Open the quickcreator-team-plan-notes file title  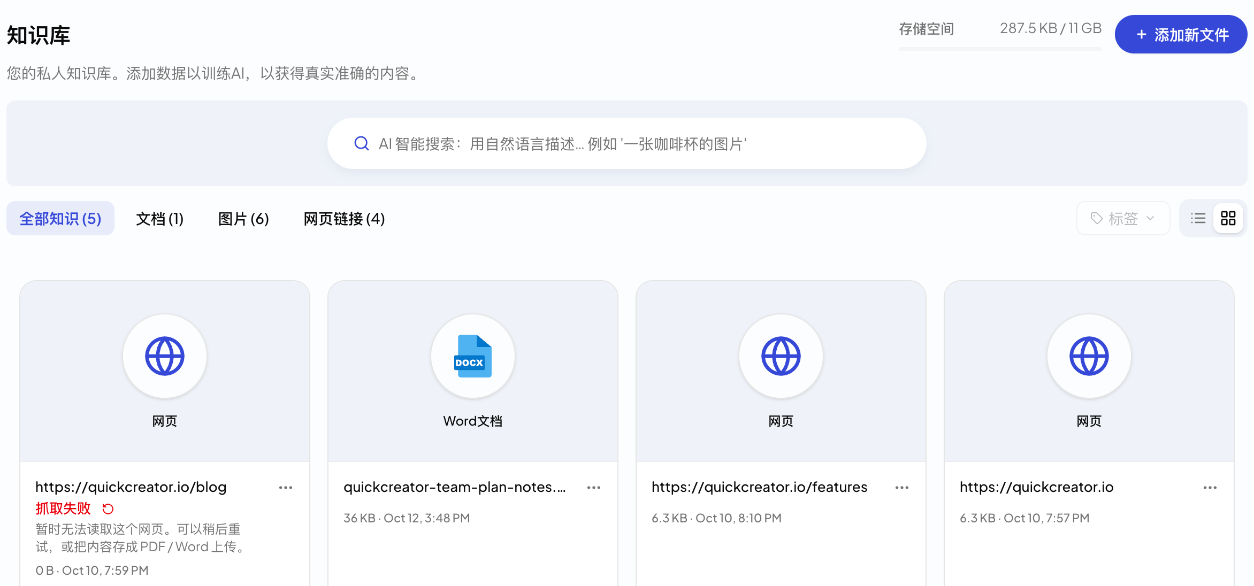coord(455,487)
